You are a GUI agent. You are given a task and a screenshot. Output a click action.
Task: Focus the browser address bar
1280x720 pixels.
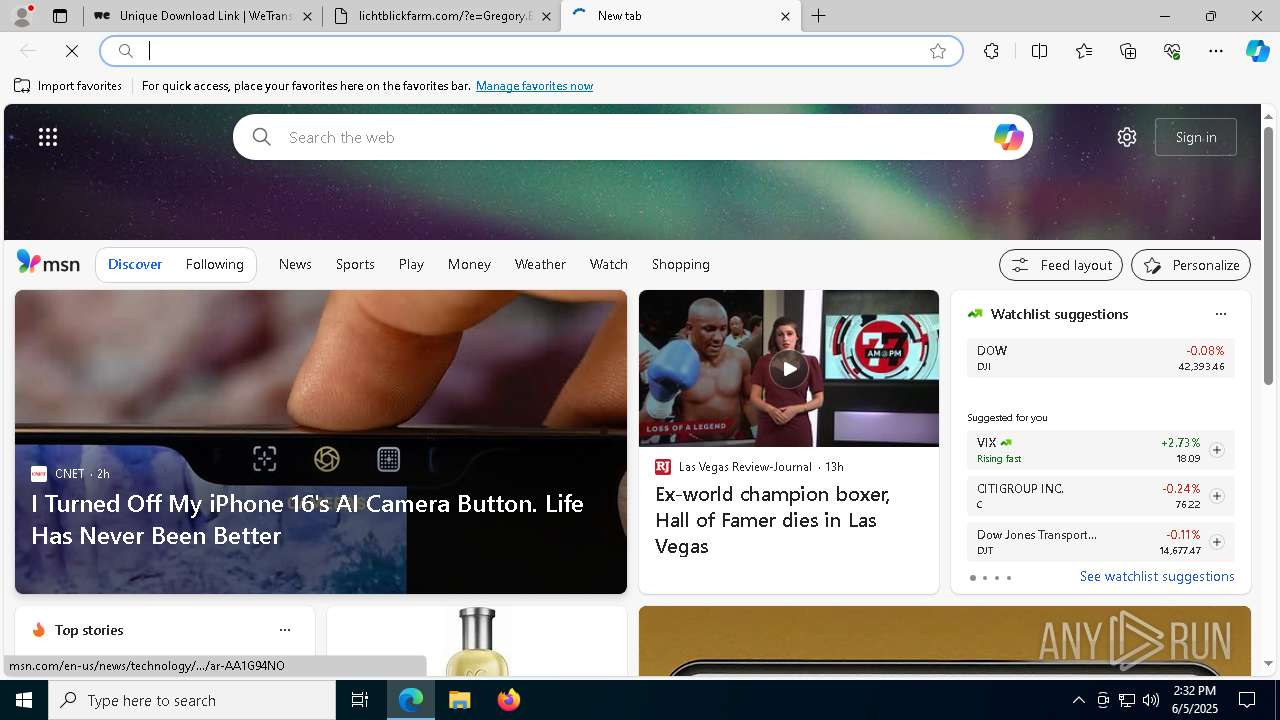click(x=530, y=51)
